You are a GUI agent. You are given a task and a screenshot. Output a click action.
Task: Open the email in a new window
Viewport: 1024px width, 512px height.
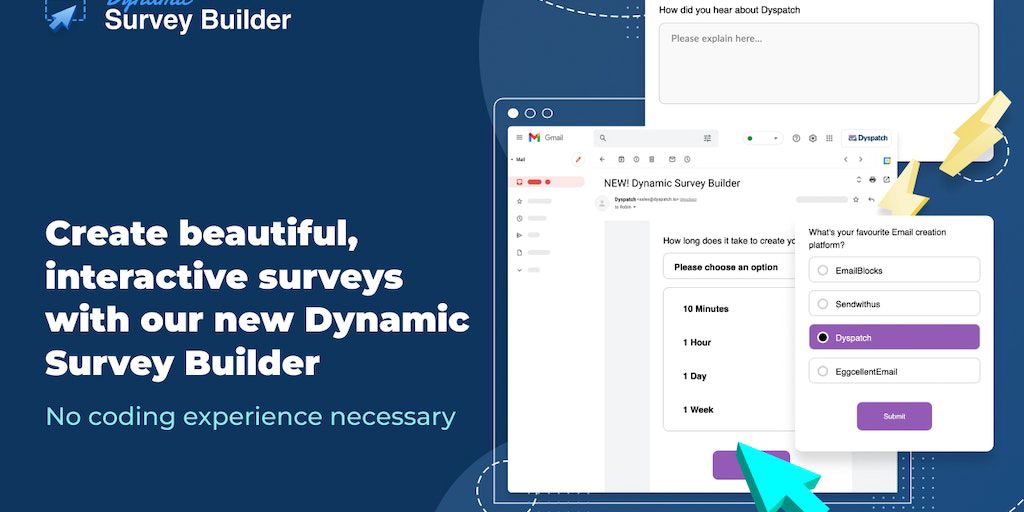click(886, 180)
